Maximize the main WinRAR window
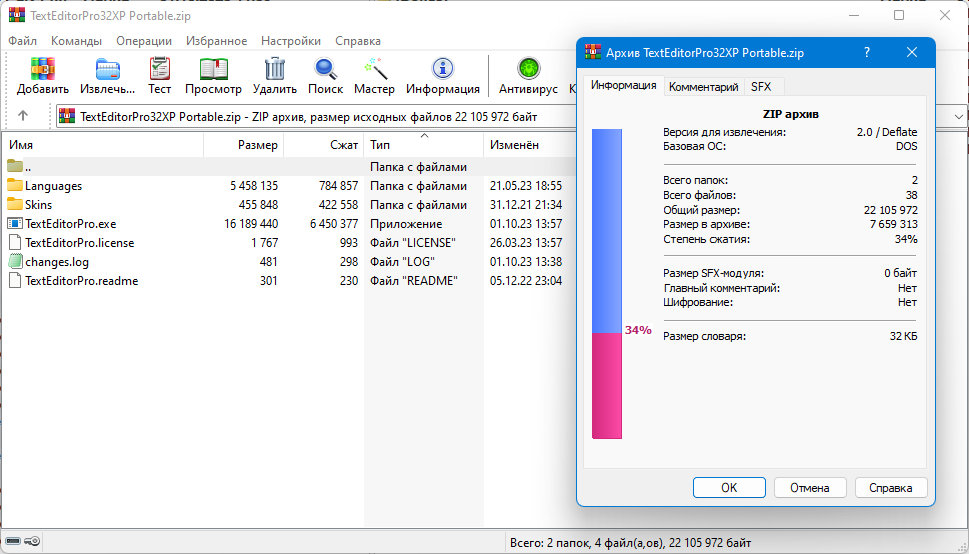The height and width of the screenshot is (554, 969). tap(899, 15)
